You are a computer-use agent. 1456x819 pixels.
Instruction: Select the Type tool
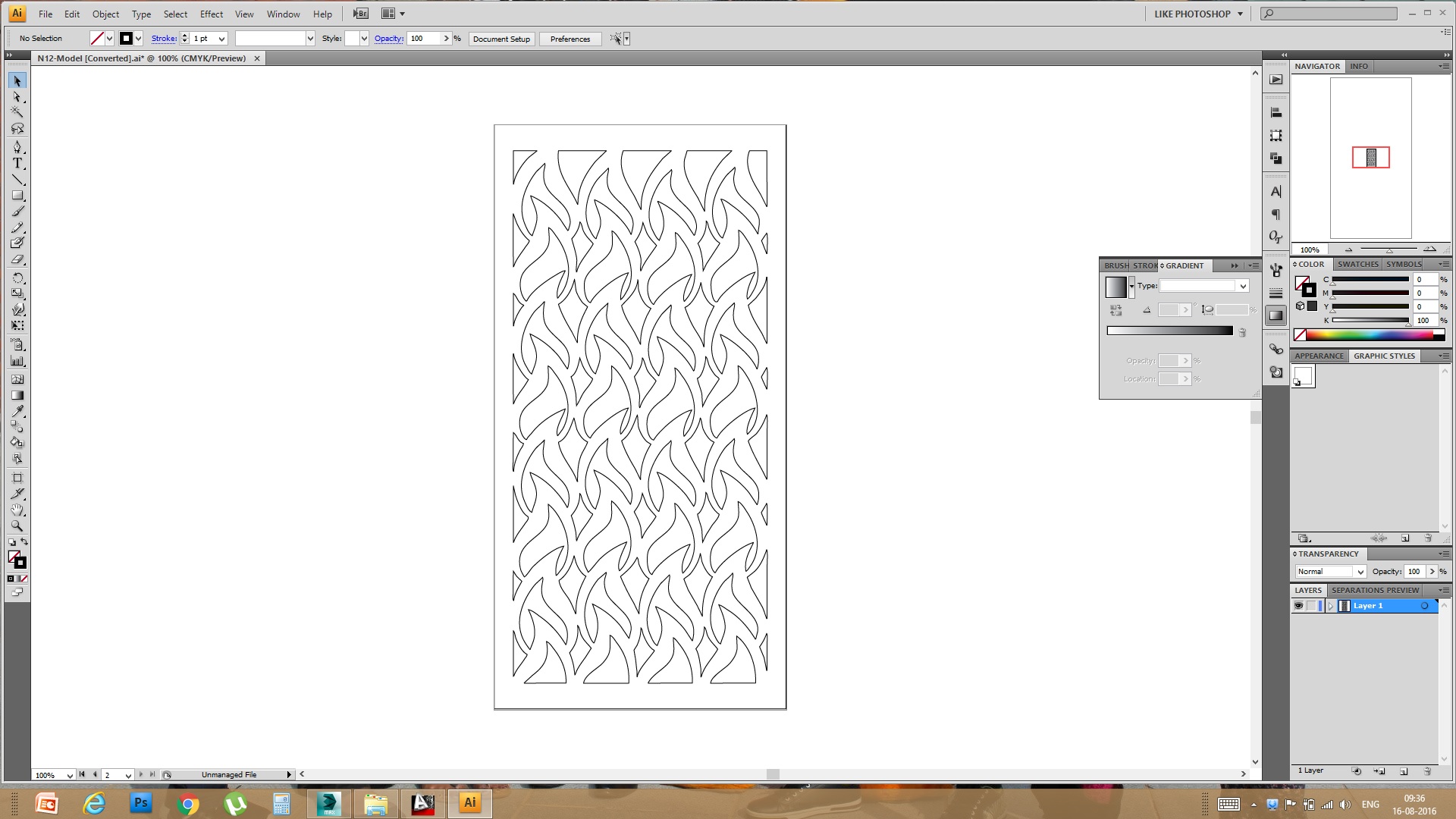(17, 163)
